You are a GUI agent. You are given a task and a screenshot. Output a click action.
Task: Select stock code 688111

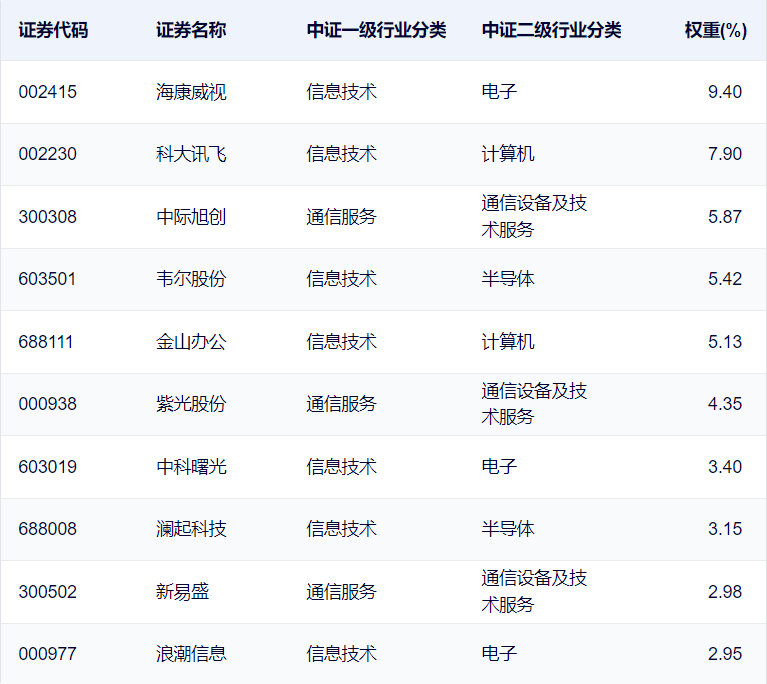click(46, 342)
